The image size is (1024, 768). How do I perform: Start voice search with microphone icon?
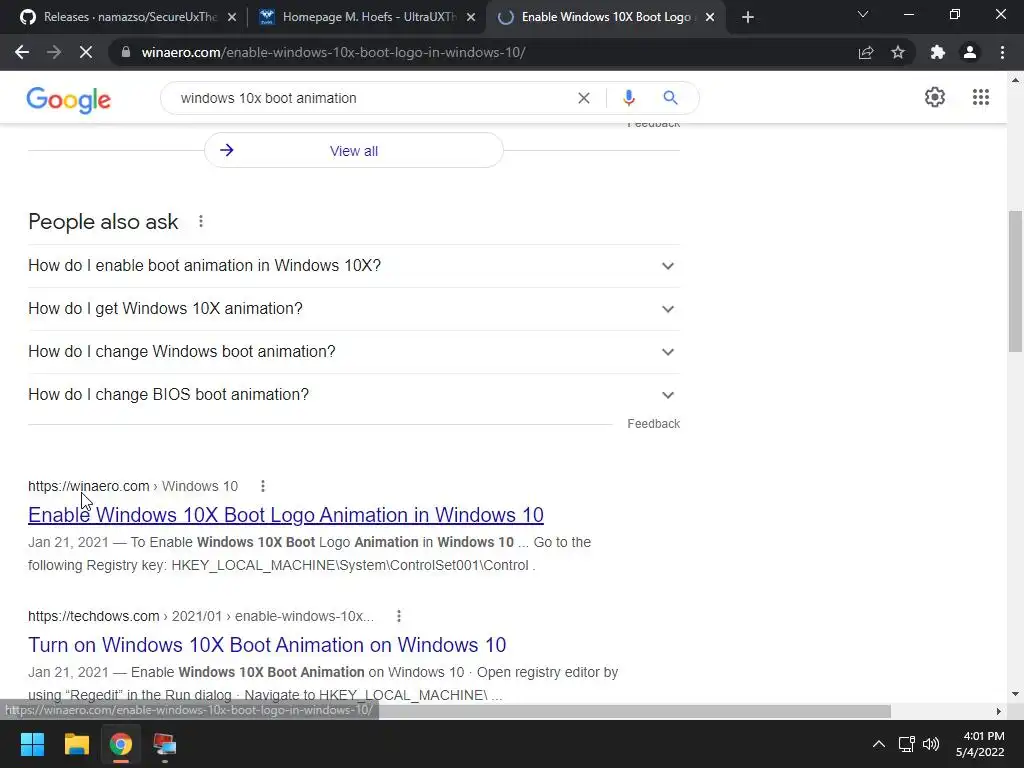click(628, 98)
